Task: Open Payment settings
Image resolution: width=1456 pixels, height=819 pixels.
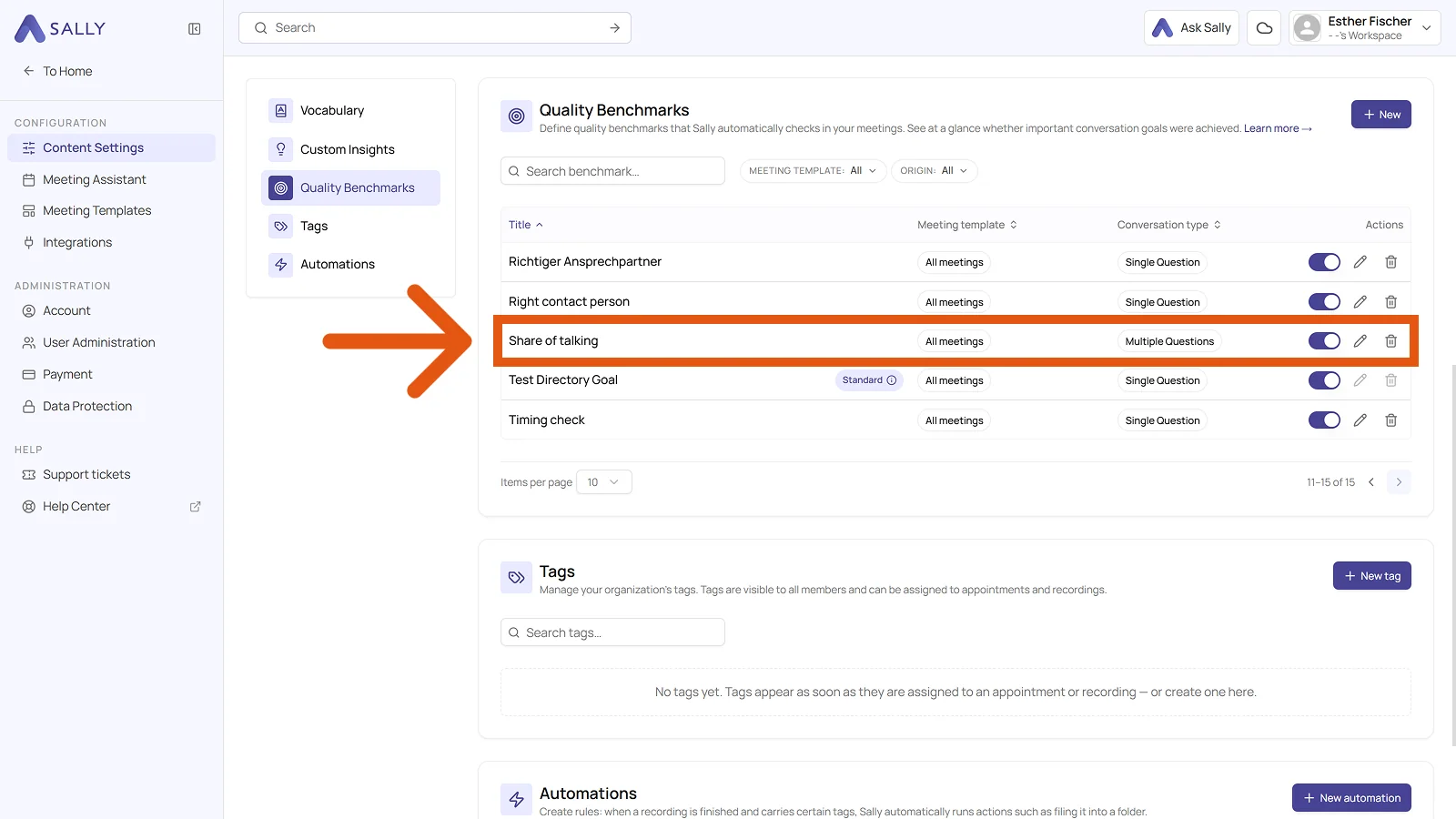Action: 111,375
